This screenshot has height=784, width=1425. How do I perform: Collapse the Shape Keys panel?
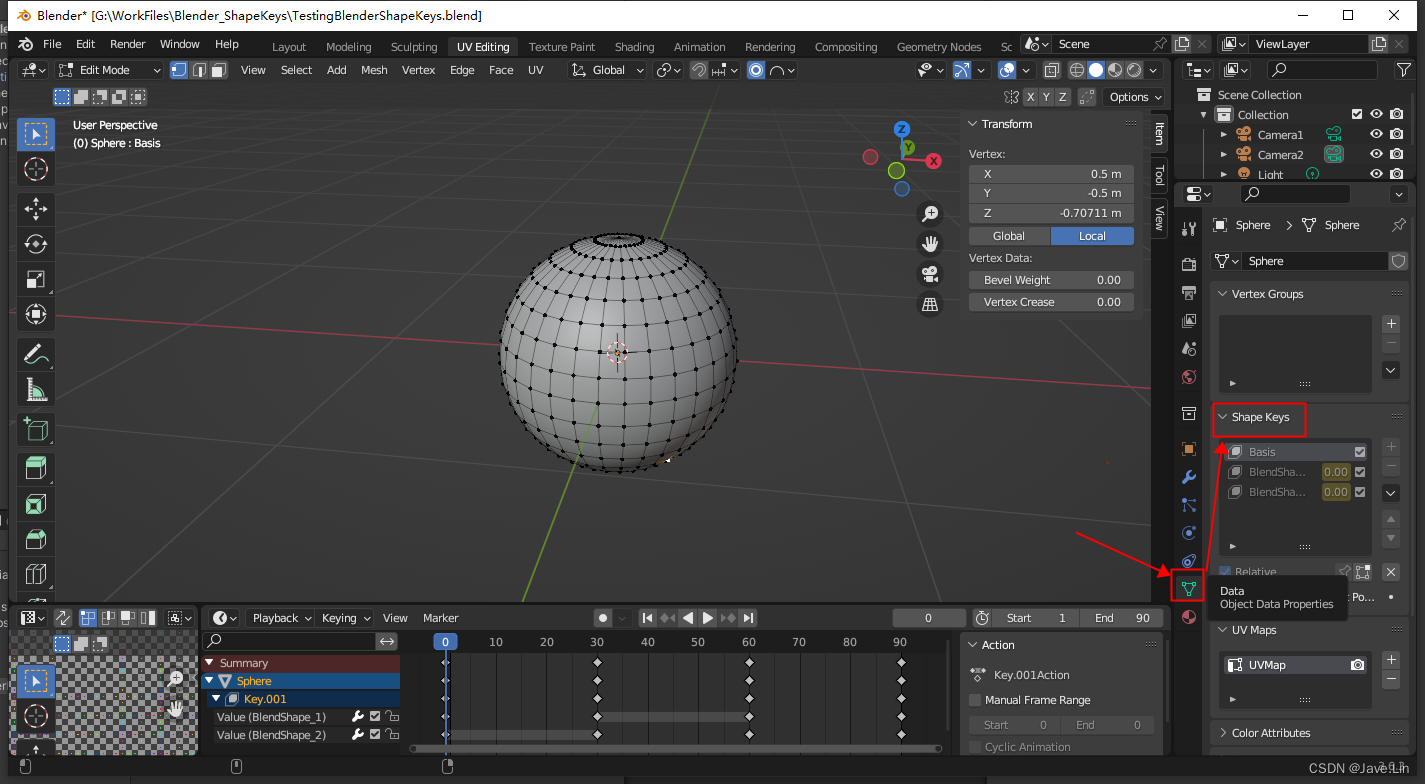point(1222,417)
